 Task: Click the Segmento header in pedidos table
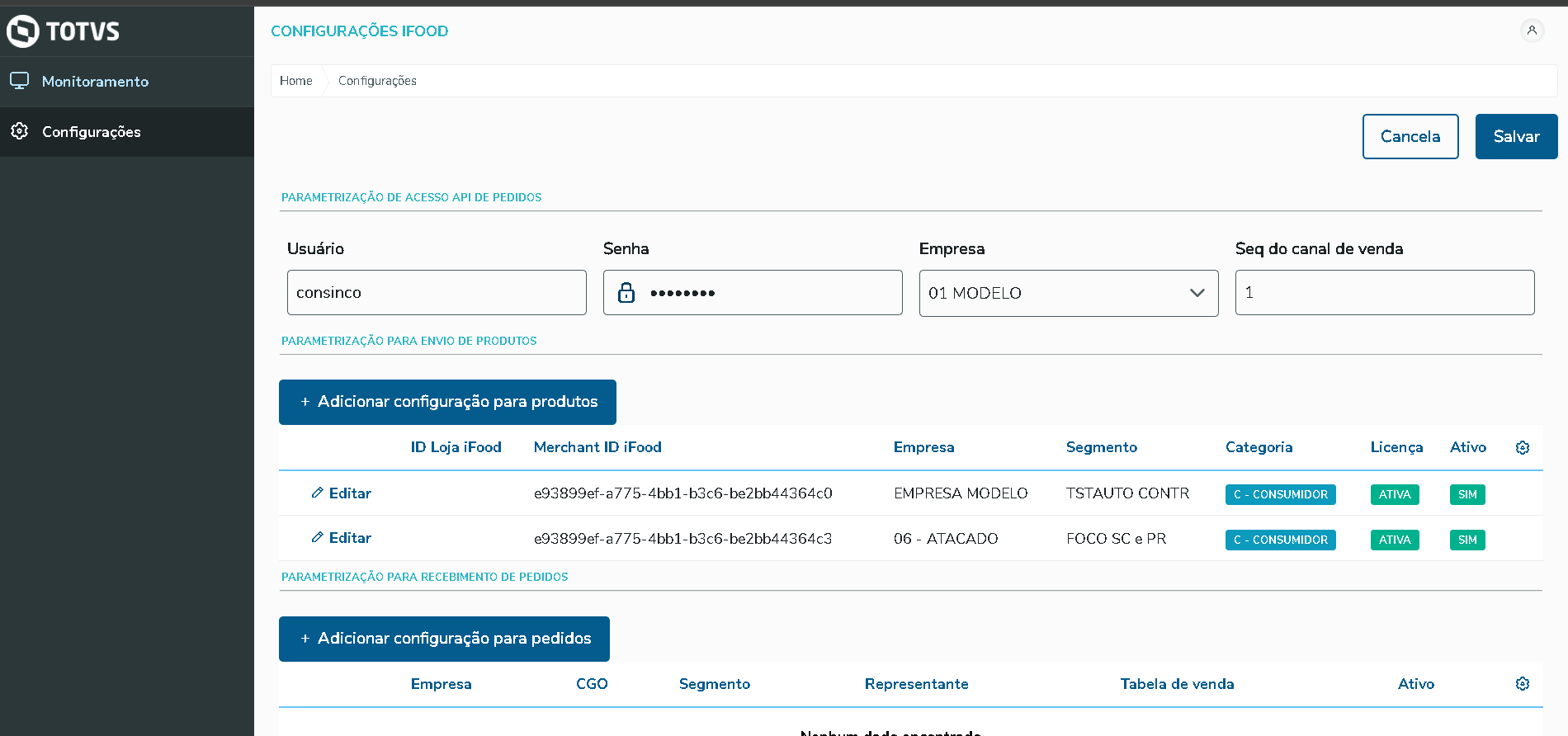(x=715, y=684)
